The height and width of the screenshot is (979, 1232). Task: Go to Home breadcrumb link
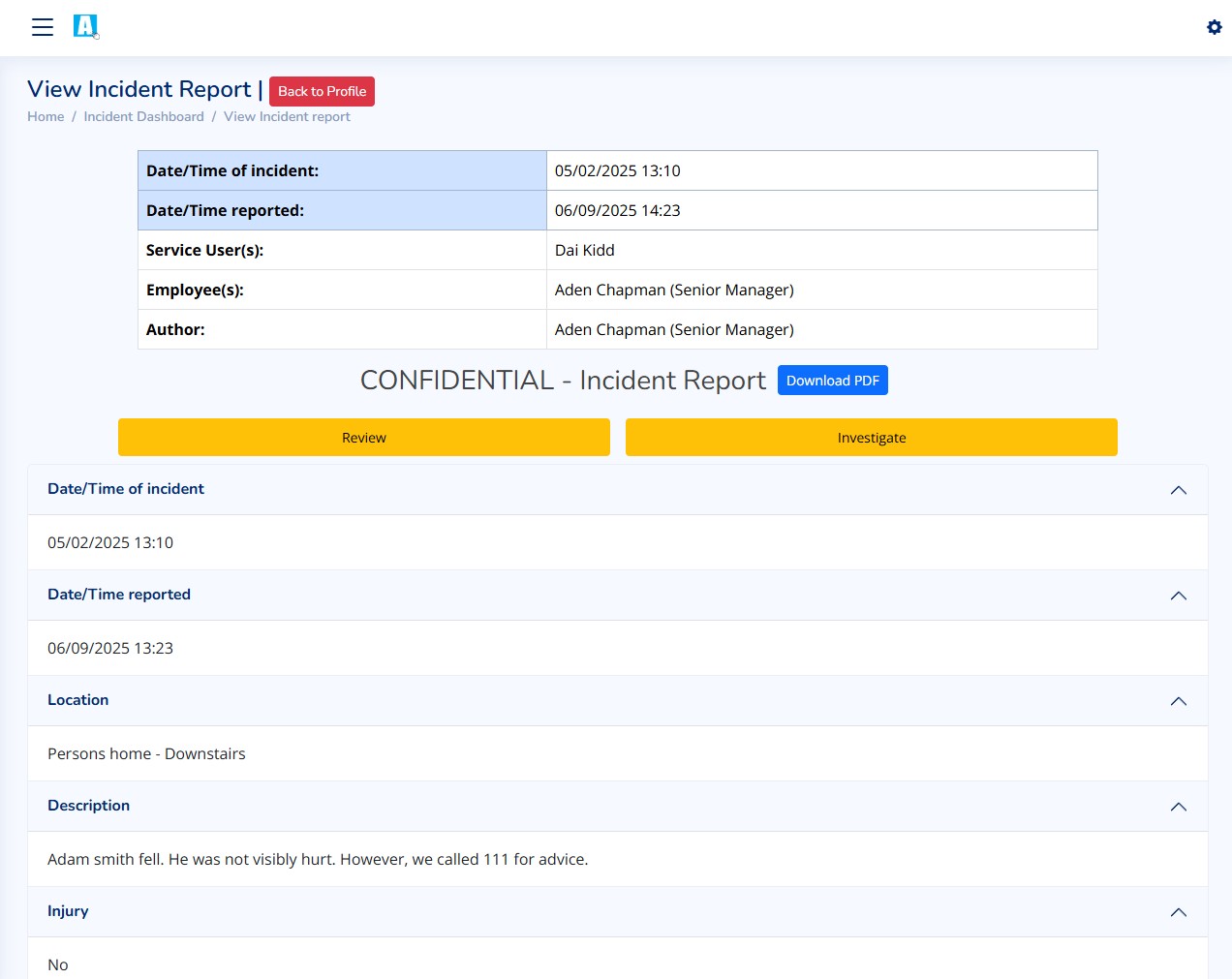point(46,116)
